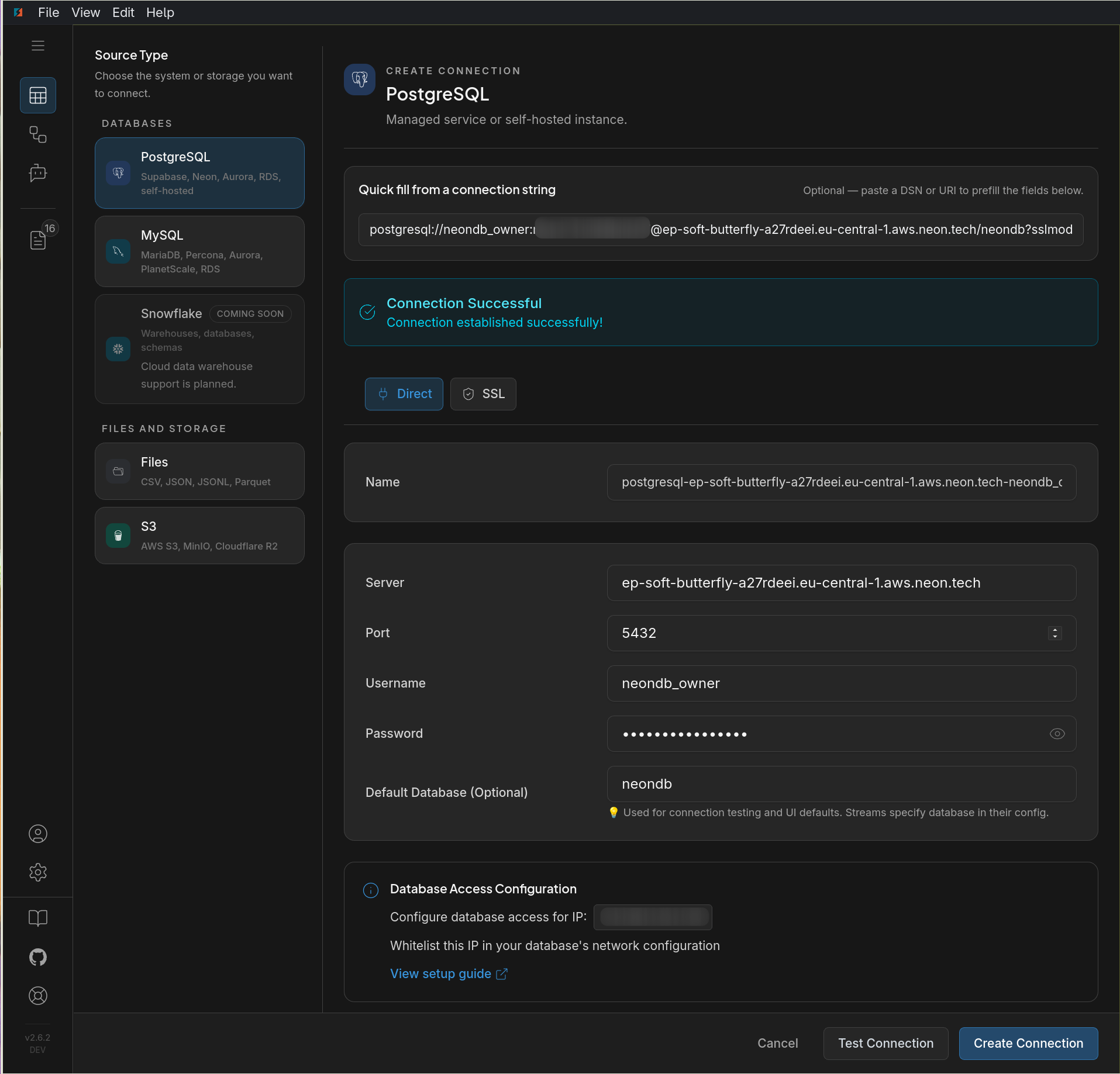1120x1074 pixels.
Task: Click the Server input field
Action: pos(842,583)
